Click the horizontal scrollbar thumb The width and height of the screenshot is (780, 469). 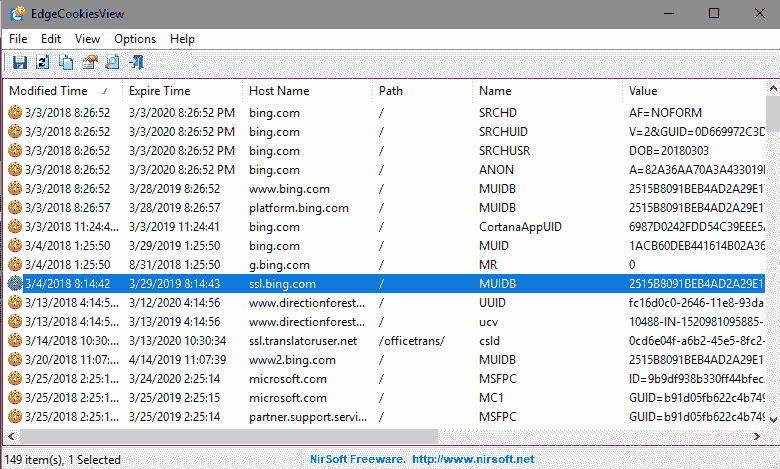tap(229, 436)
